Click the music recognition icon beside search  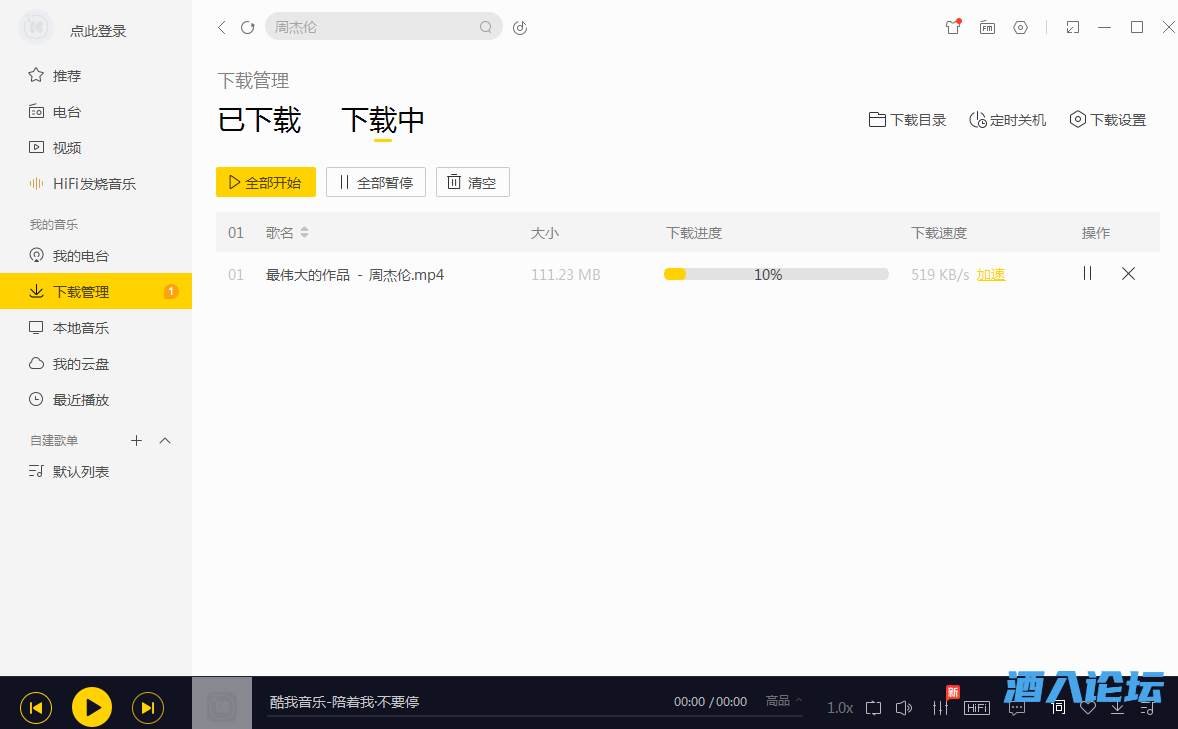(520, 28)
